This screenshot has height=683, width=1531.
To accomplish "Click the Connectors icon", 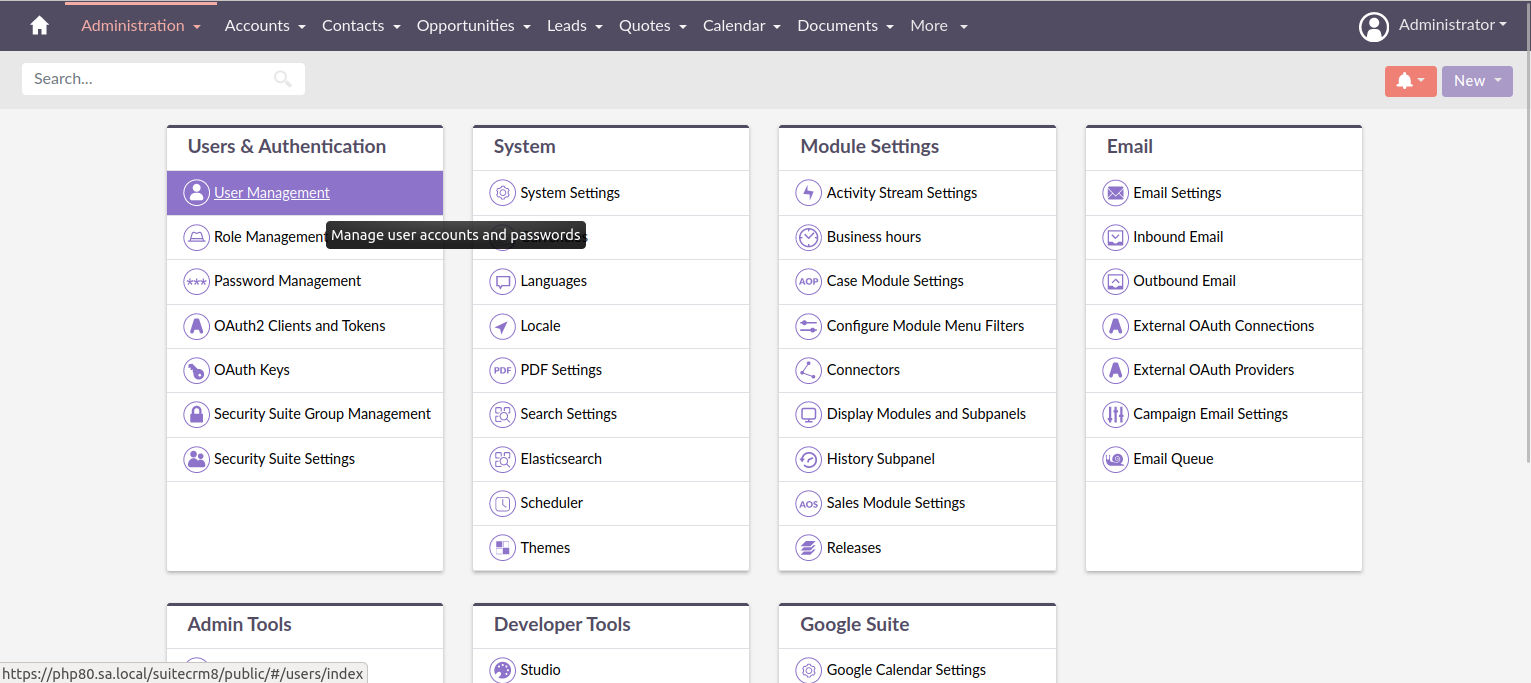I will (808, 370).
